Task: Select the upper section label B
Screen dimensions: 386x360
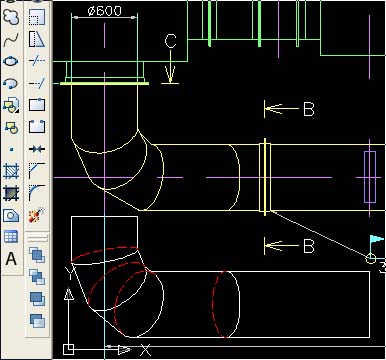Action: 309,109
